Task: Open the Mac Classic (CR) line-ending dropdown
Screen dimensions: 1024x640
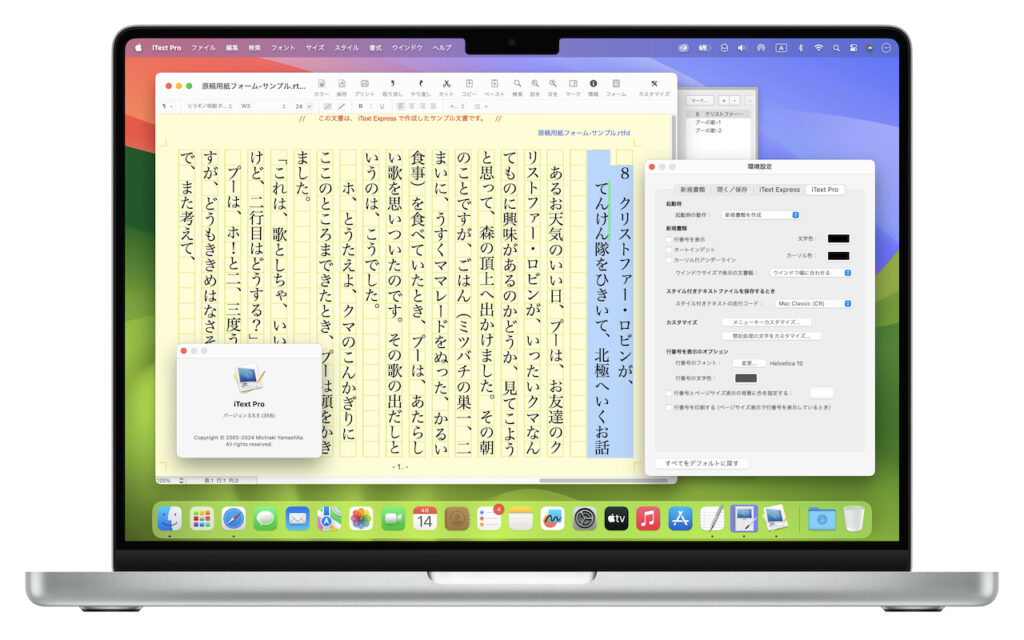Action: 811,303
